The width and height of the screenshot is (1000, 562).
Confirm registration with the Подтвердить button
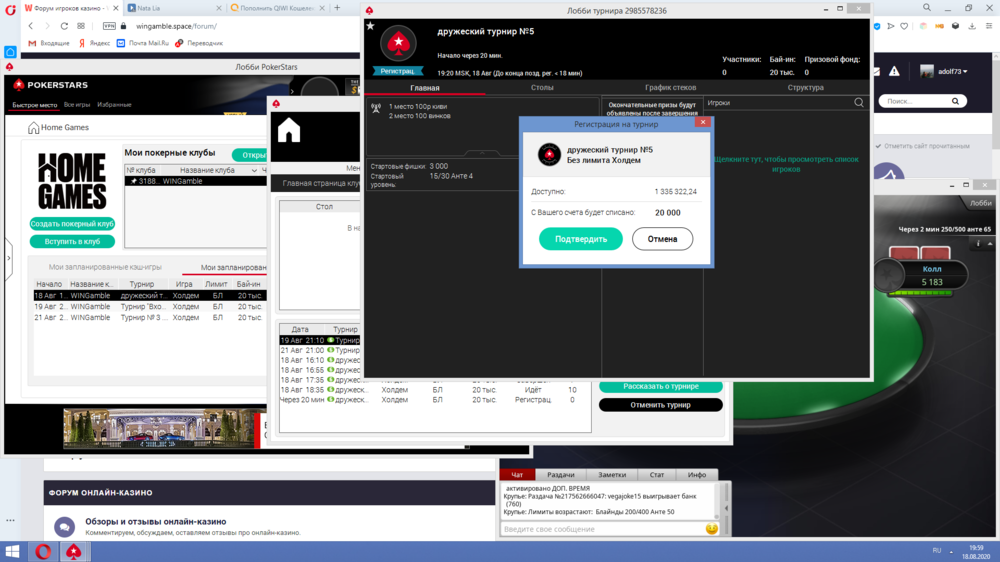coord(580,239)
